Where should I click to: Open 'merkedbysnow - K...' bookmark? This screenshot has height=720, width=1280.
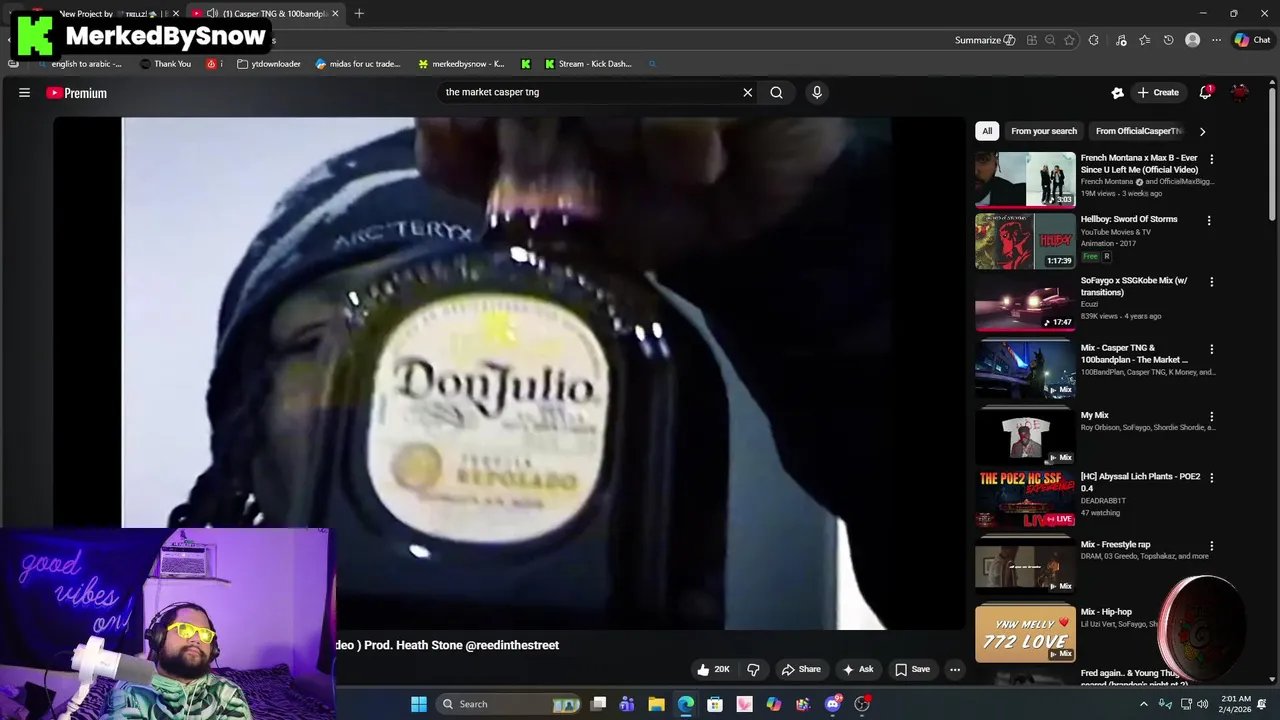461,64
